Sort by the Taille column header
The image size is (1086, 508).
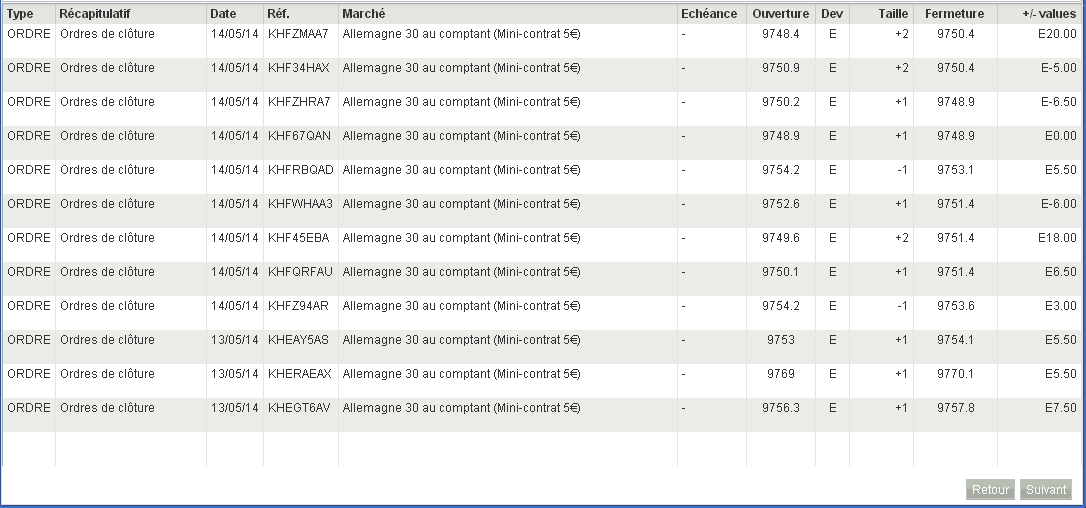pyautogui.click(x=893, y=14)
